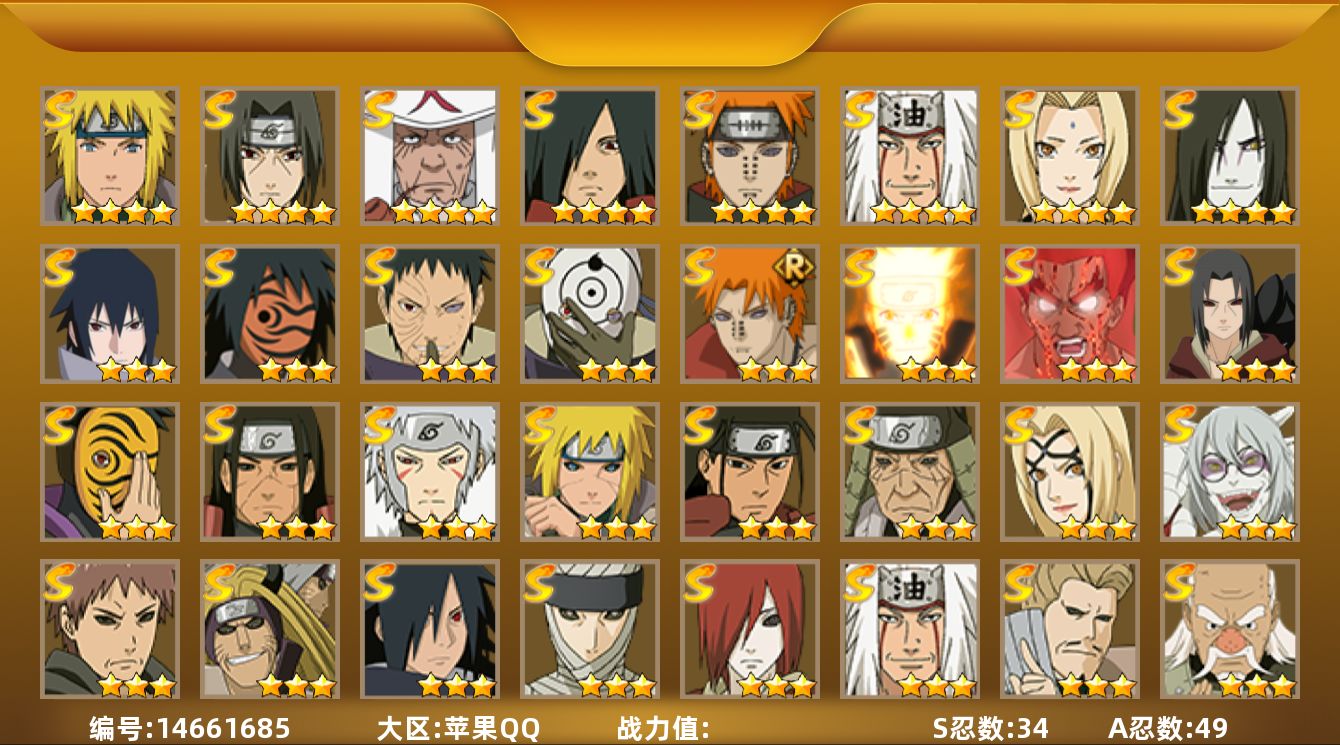The image size is (1340, 745).
Task: Click the orange spiral mask Tobi card
Action: click(269, 314)
